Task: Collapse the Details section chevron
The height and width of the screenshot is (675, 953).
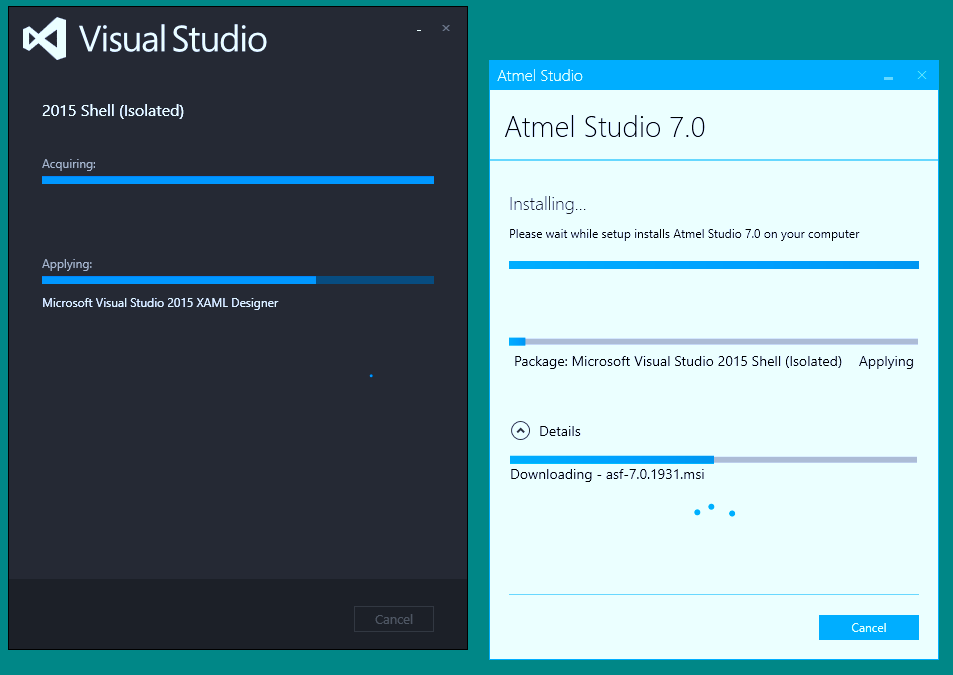Action: (x=520, y=431)
